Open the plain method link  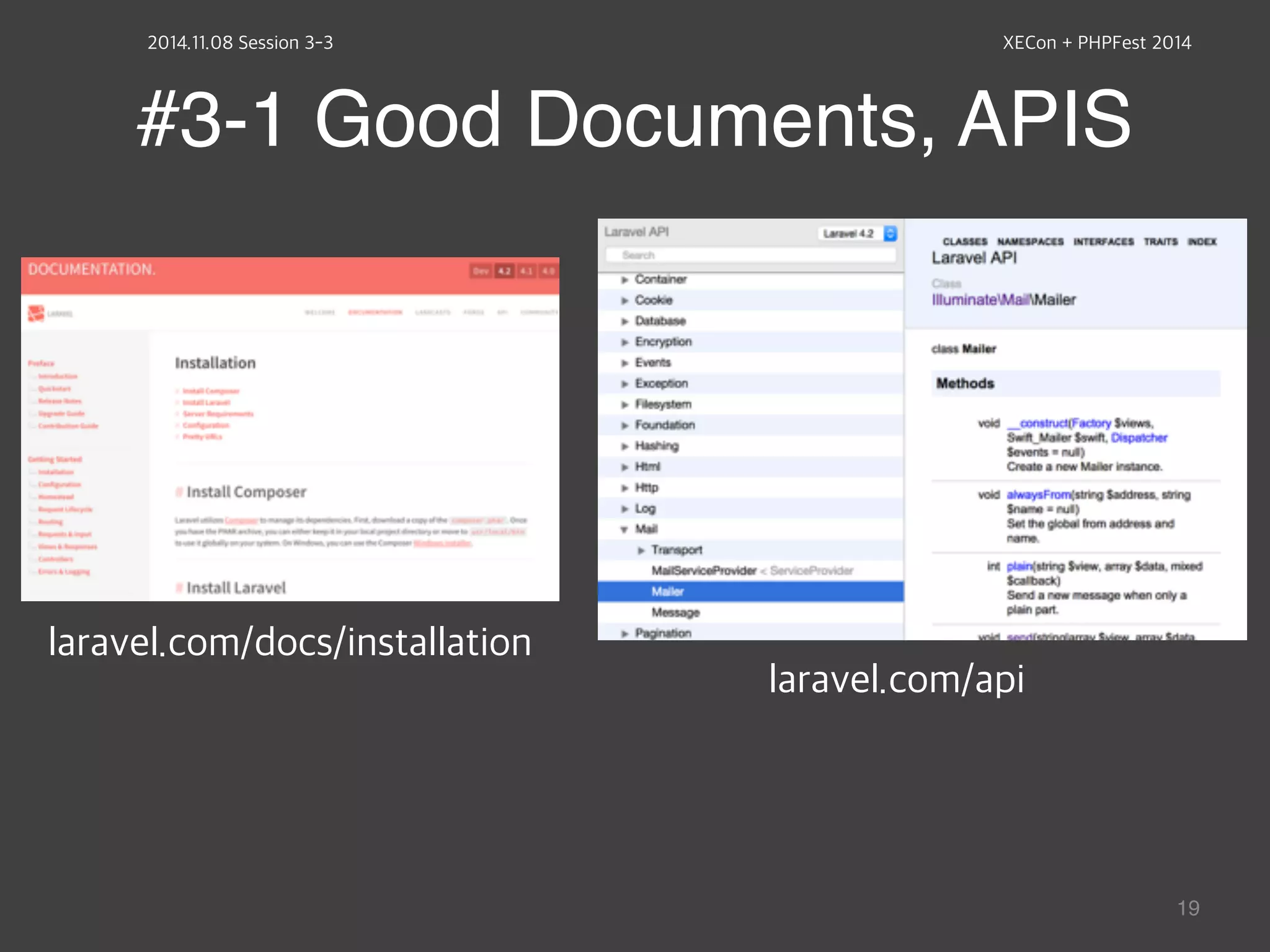pos(1019,566)
